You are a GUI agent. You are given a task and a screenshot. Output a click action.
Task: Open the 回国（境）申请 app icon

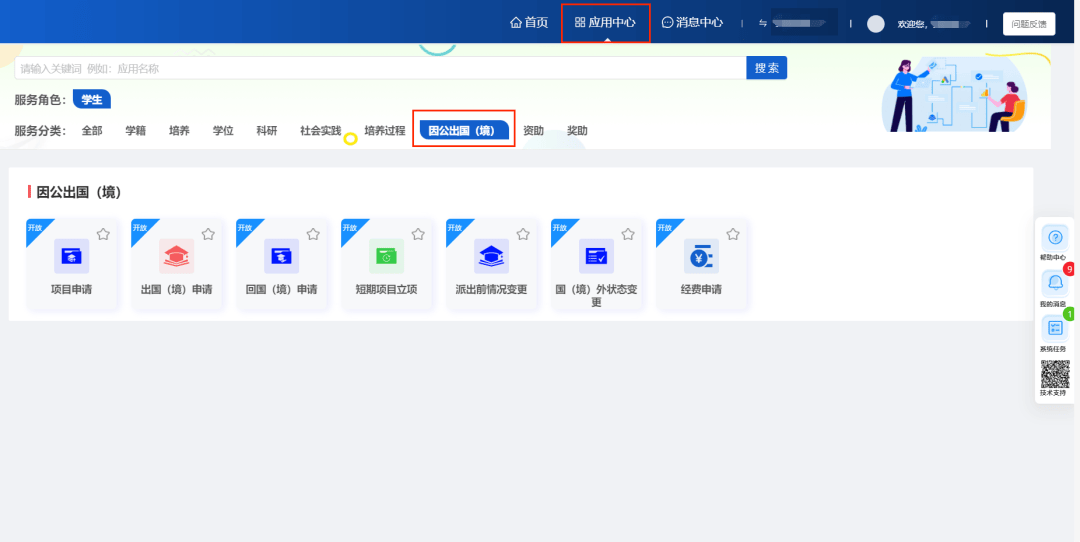281,256
